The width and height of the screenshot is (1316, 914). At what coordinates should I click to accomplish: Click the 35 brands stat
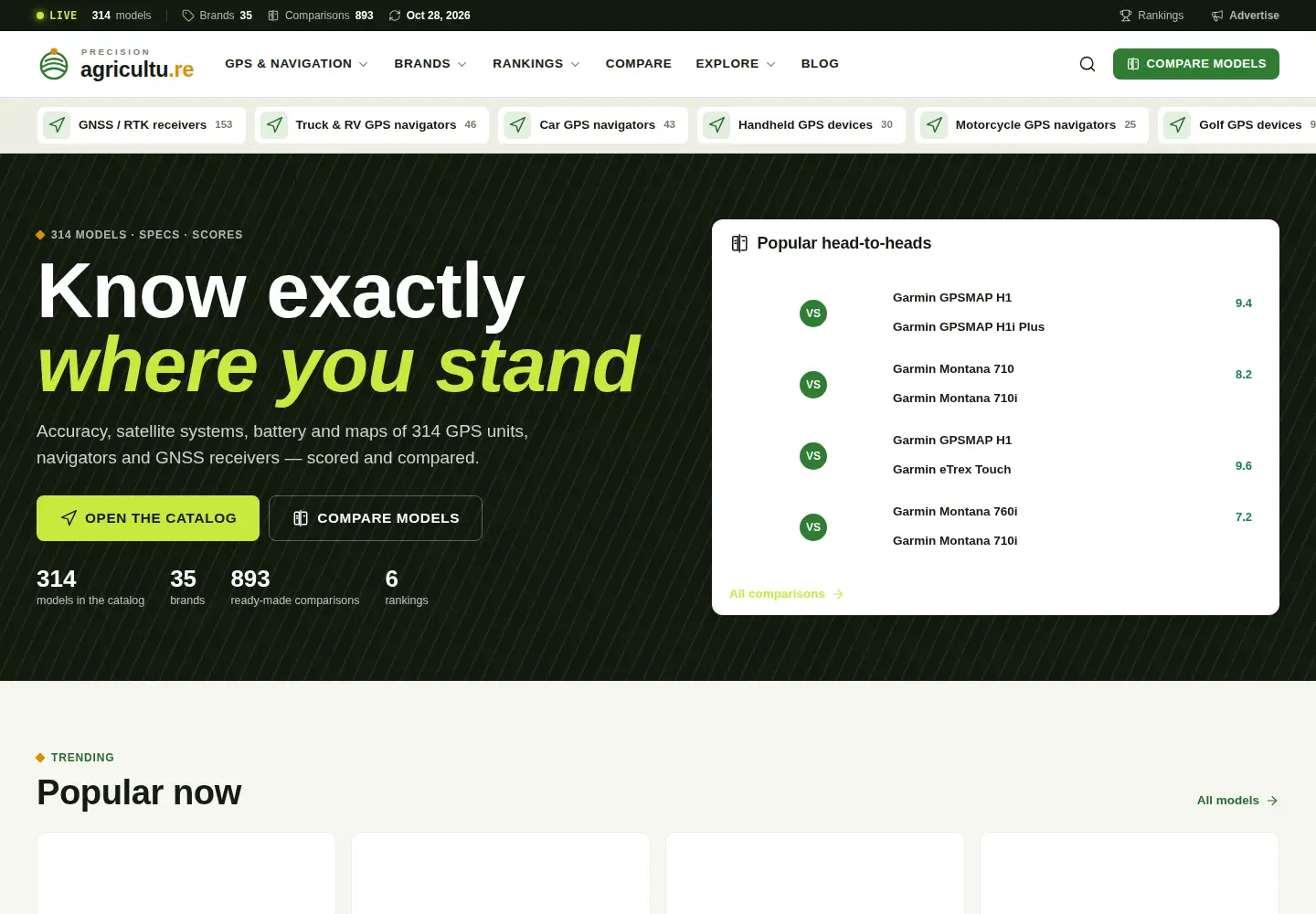click(x=187, y=587)
